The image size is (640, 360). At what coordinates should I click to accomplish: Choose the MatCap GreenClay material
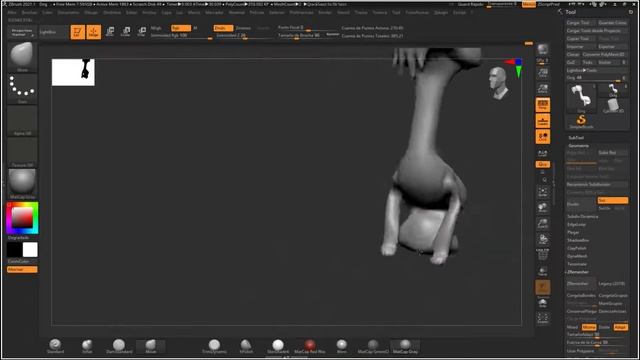pos(373,346)
